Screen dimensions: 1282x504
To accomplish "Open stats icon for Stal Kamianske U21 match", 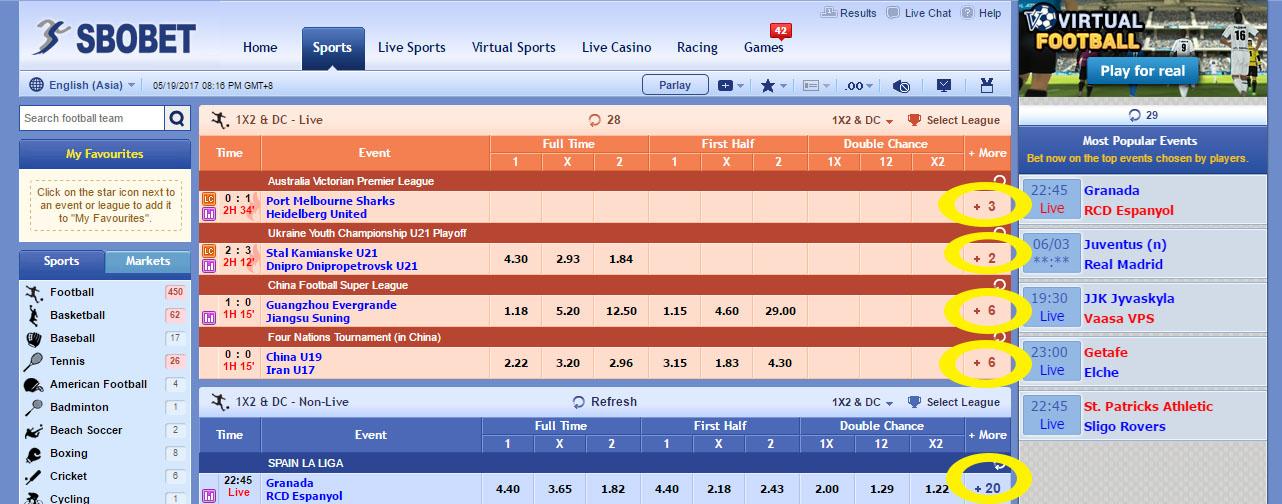I will [x=209, y=265].
